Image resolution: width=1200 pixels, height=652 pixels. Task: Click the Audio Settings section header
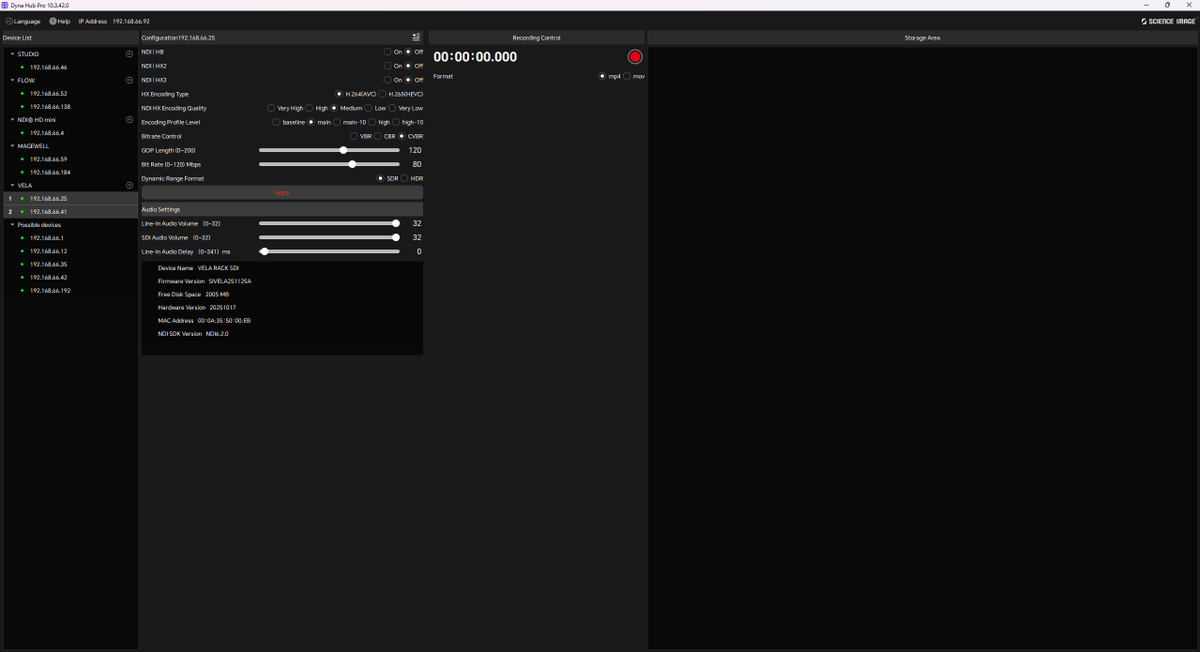[282, 209]
